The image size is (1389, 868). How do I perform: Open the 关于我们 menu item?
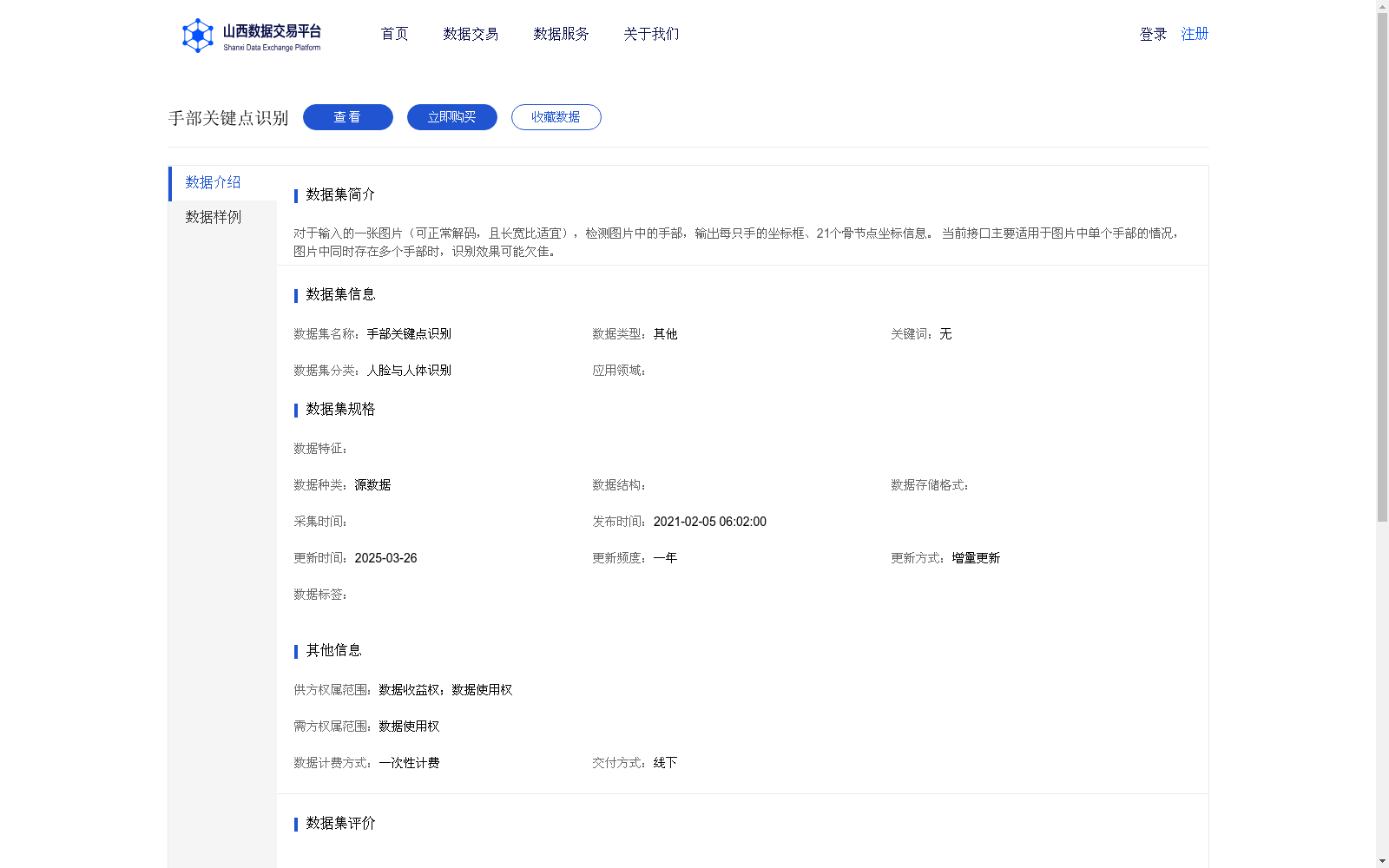click(651, 34)
